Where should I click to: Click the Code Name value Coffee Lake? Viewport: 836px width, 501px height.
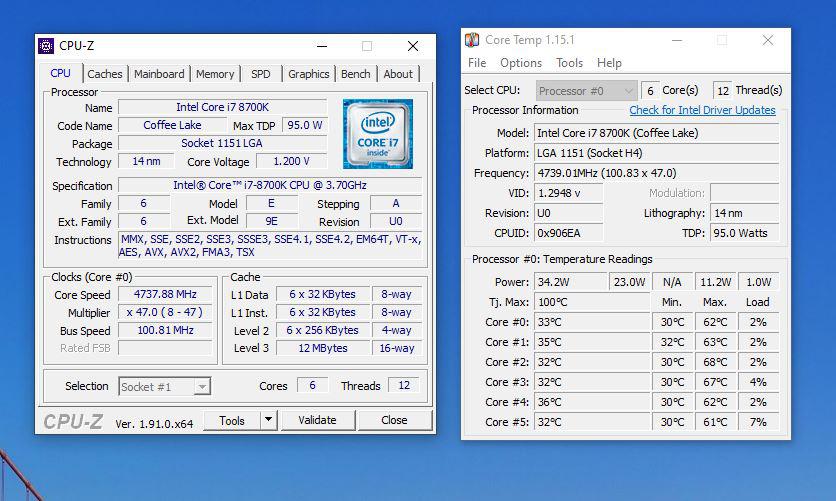tap(172, 125)
